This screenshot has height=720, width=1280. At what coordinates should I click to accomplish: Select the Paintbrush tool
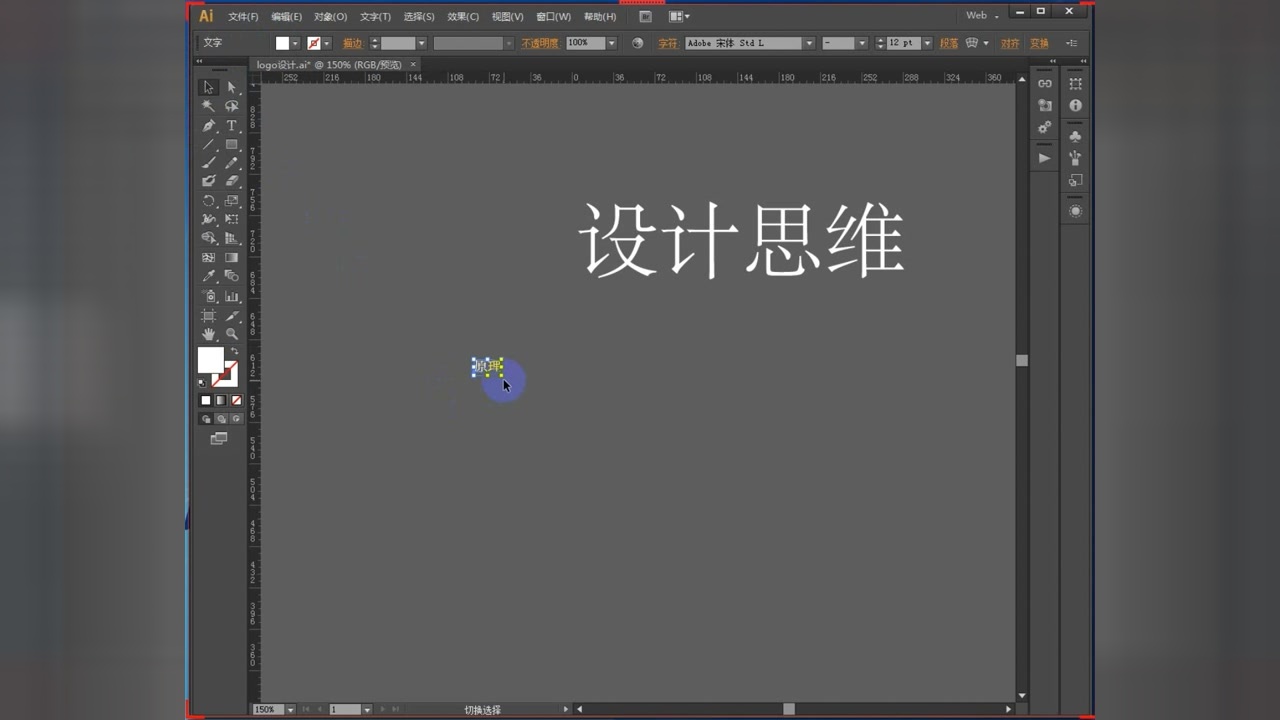tap(209, 163)
